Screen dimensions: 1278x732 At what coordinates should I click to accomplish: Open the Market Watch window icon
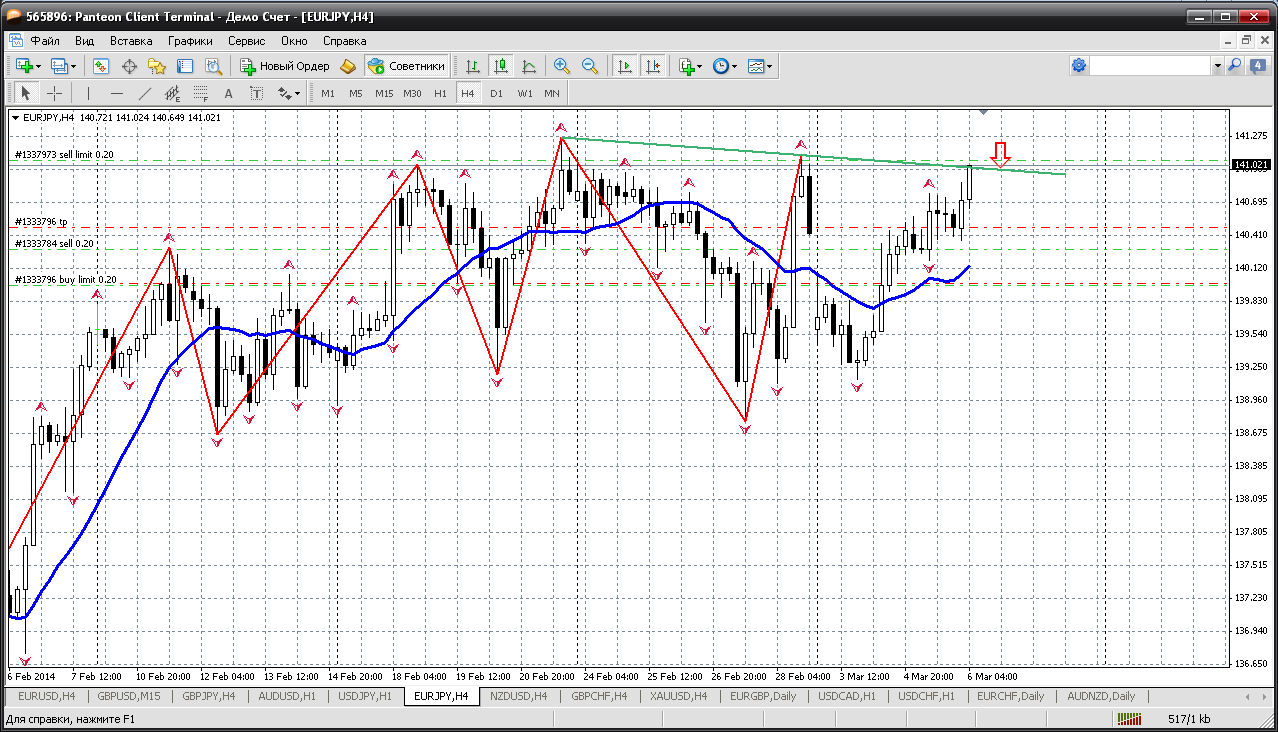coord(101,66)
